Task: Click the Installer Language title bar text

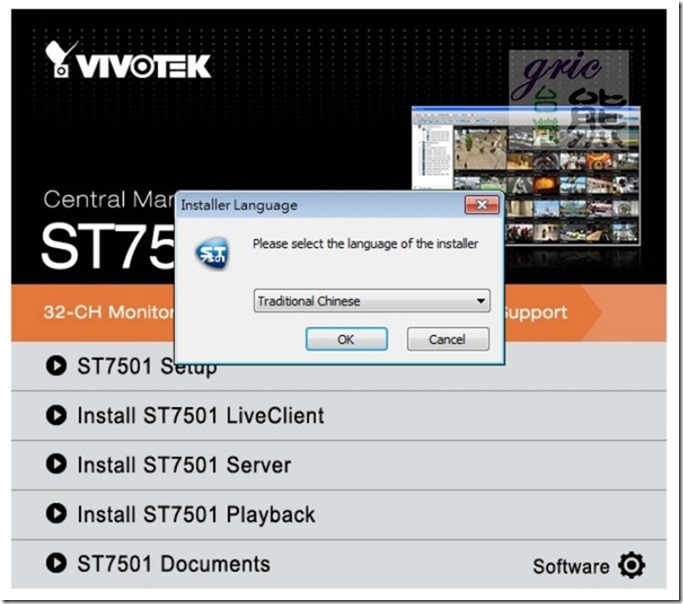Action: tap(239, 205)
